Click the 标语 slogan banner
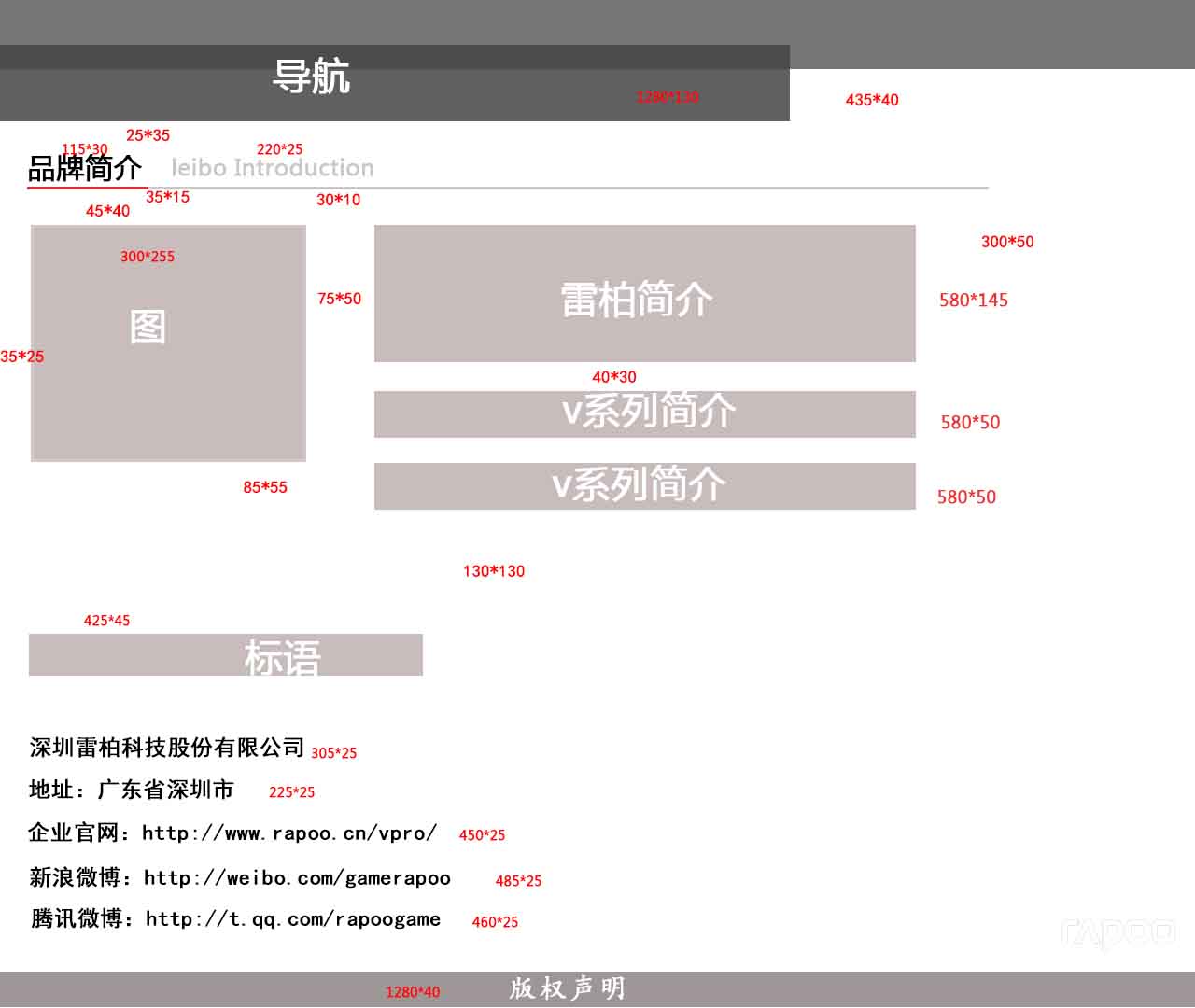This screenshot has width=1195, height=1008. tap(226, 654)
